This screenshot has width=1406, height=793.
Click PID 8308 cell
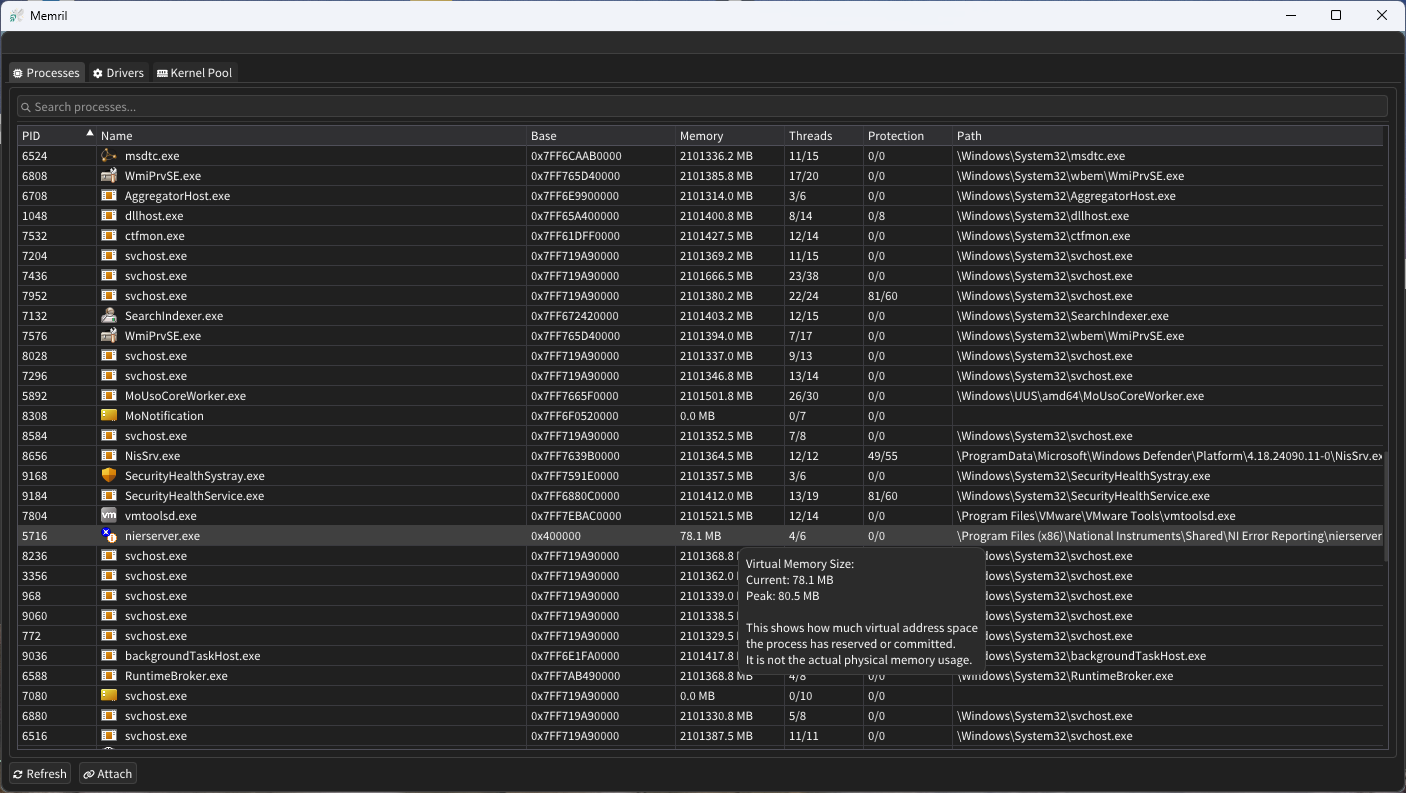[x=34, y=416]
